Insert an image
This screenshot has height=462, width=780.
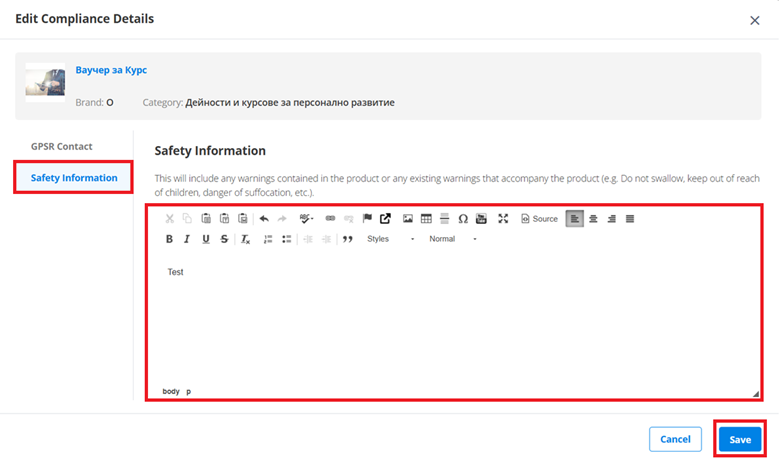(408, 219)
